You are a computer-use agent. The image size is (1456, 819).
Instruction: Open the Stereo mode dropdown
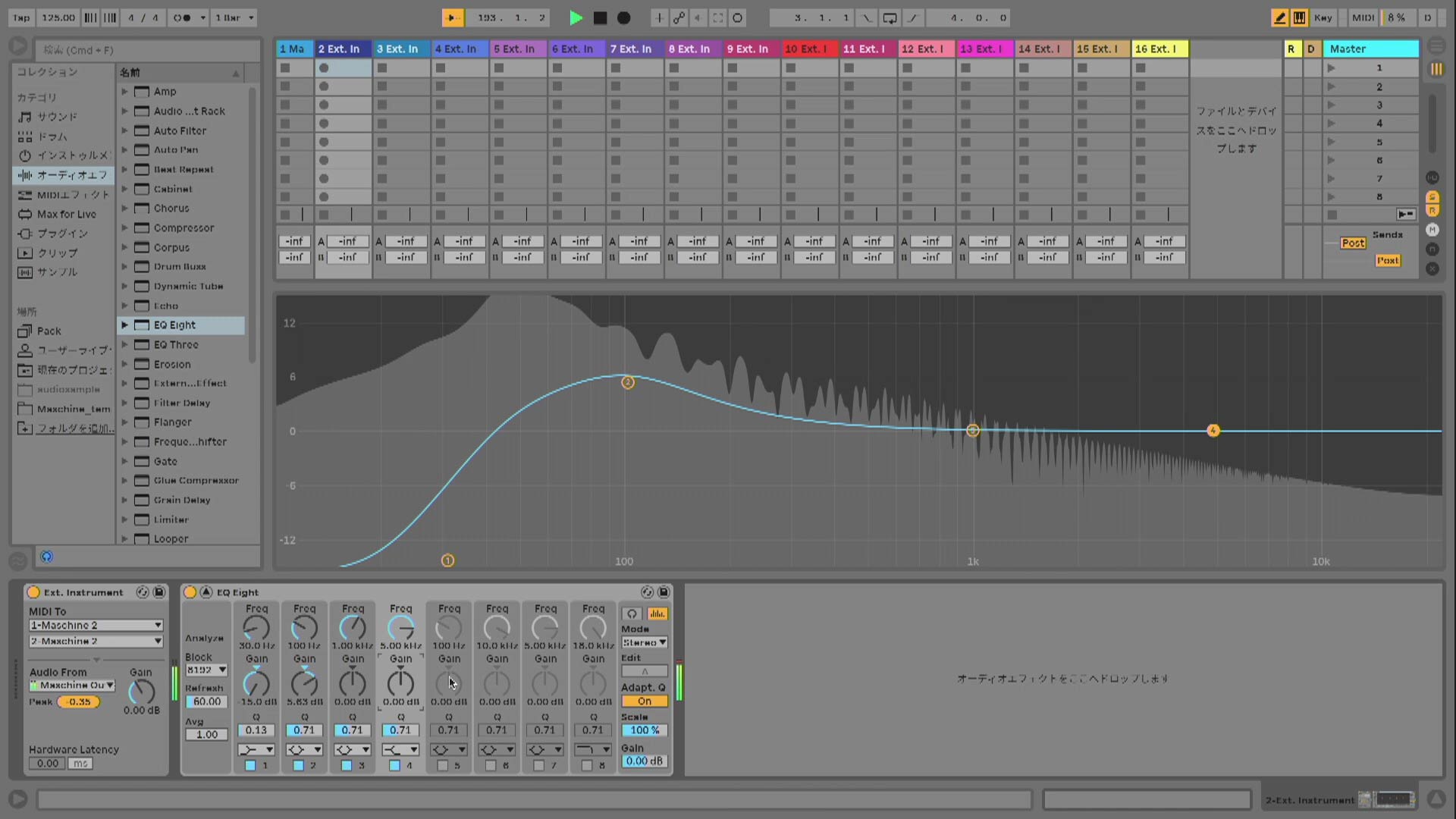644,642
